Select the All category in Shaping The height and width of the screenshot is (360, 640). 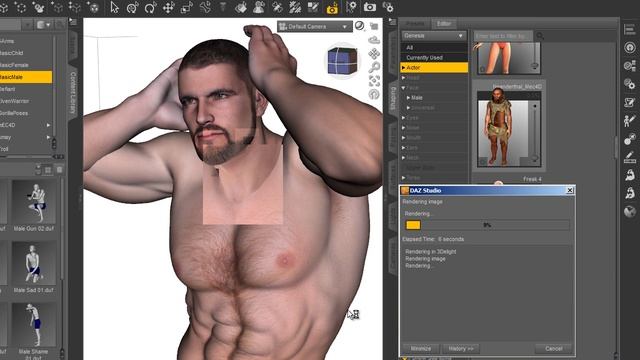point(434,48)
